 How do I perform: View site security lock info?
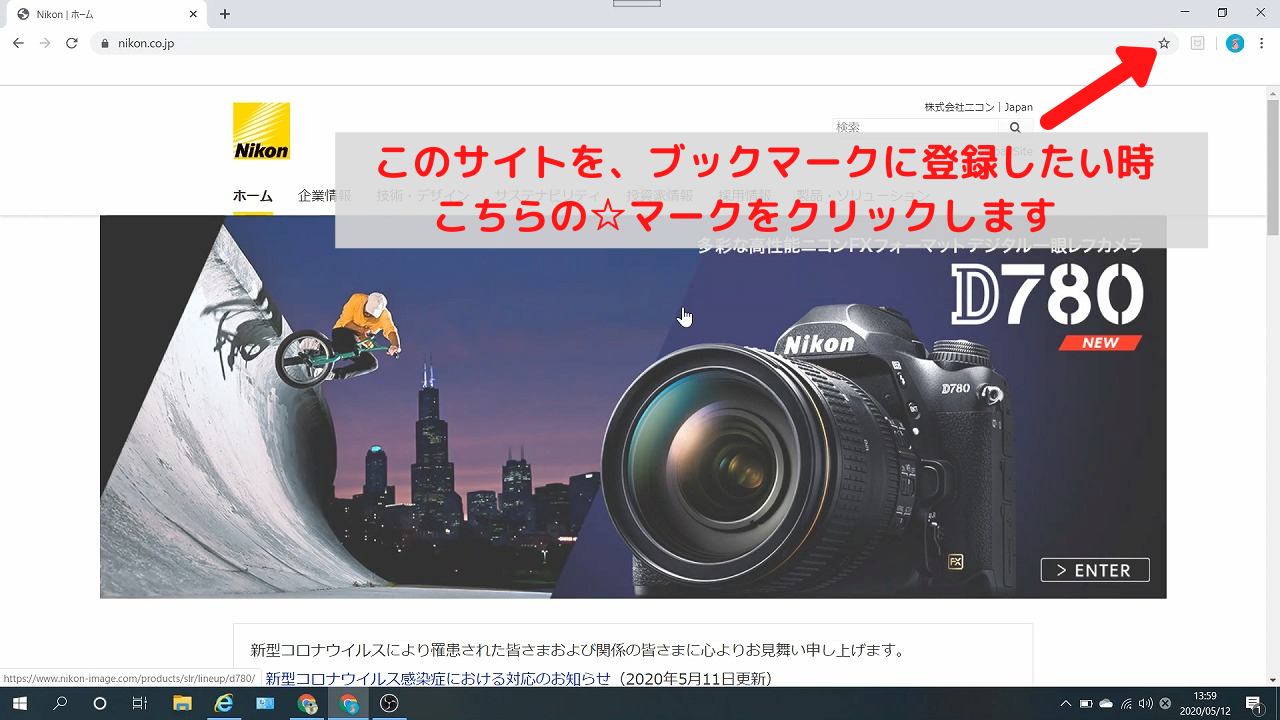[104, 43]
